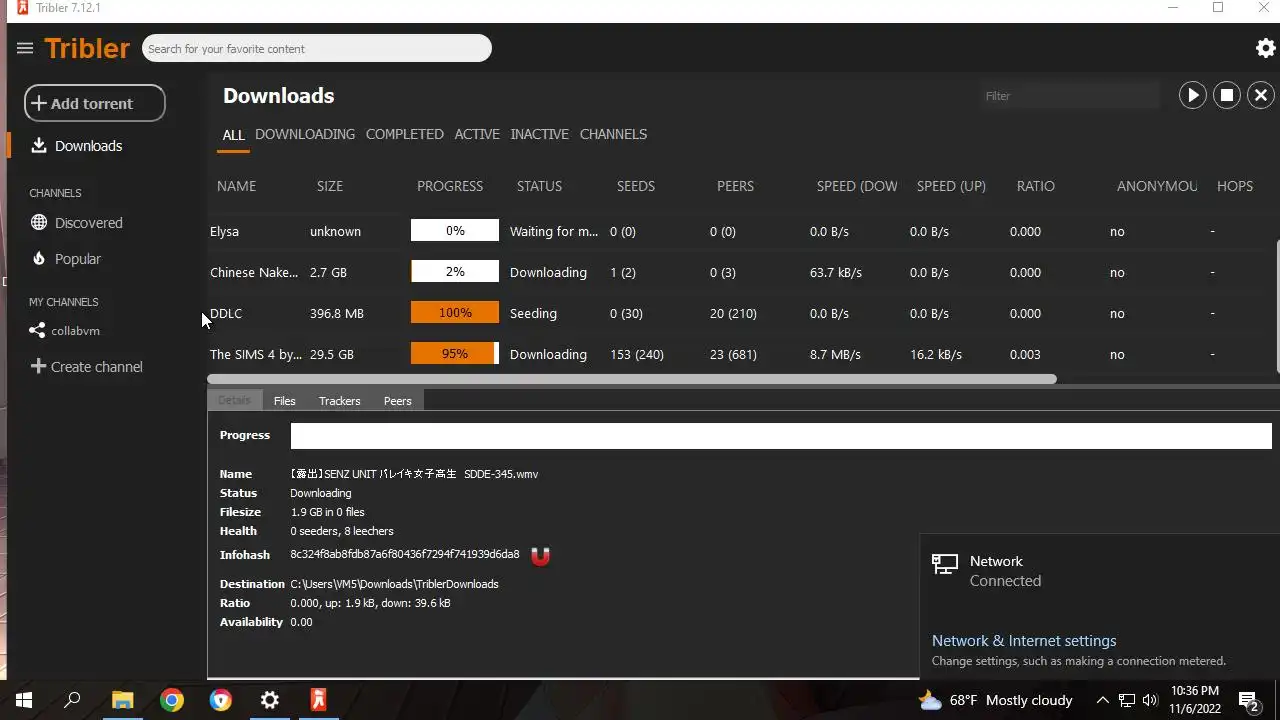Open the weather widget showing 68°F
Screen dimensions: 1280x720
[996, 700]
